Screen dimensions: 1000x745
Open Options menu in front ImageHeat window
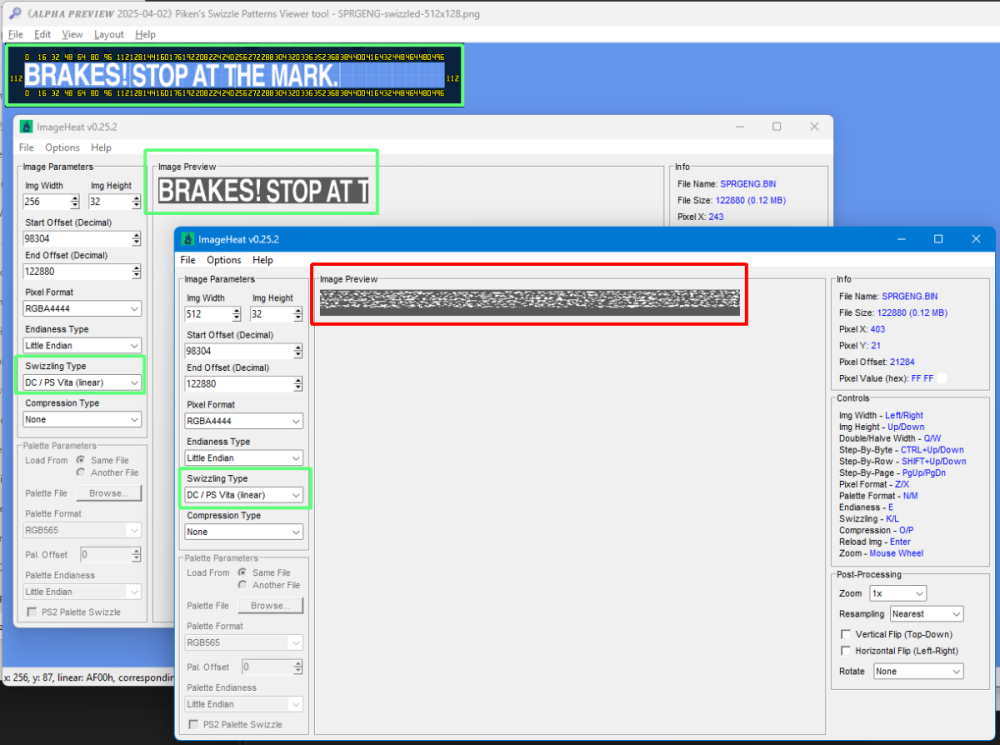224,260
